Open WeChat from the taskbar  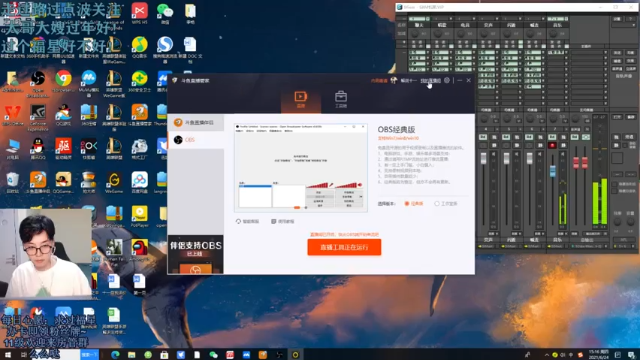pyautogui.click(x=213, y=355)
